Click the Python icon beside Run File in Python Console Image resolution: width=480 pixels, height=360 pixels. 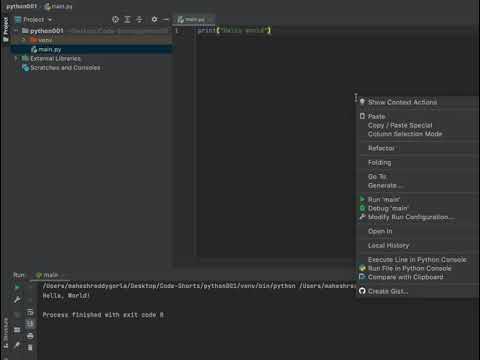point(362,268)
